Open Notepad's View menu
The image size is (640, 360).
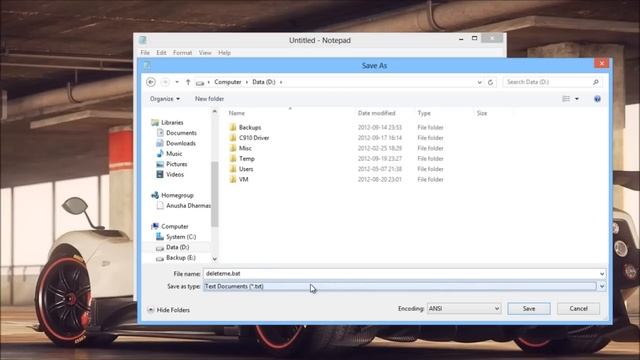pos(205,53)
